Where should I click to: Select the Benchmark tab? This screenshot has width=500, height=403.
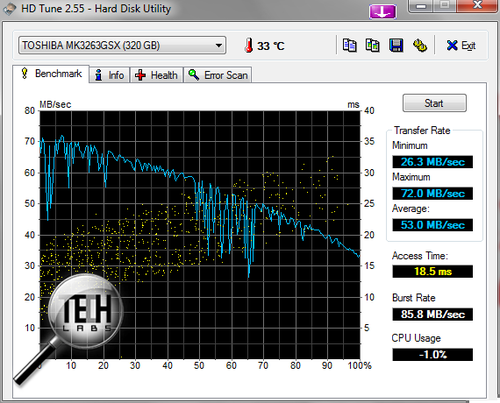pos(51,74)
